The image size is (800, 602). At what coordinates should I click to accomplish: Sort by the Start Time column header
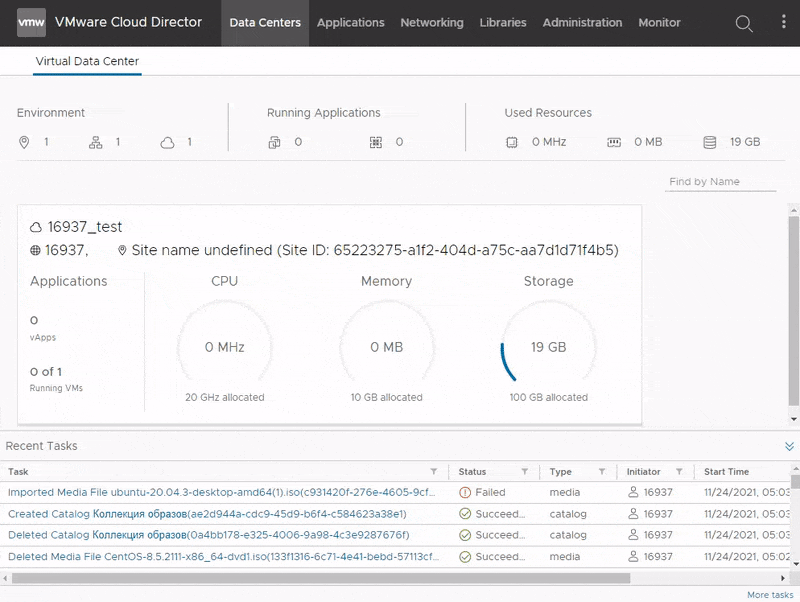[727, 472]
